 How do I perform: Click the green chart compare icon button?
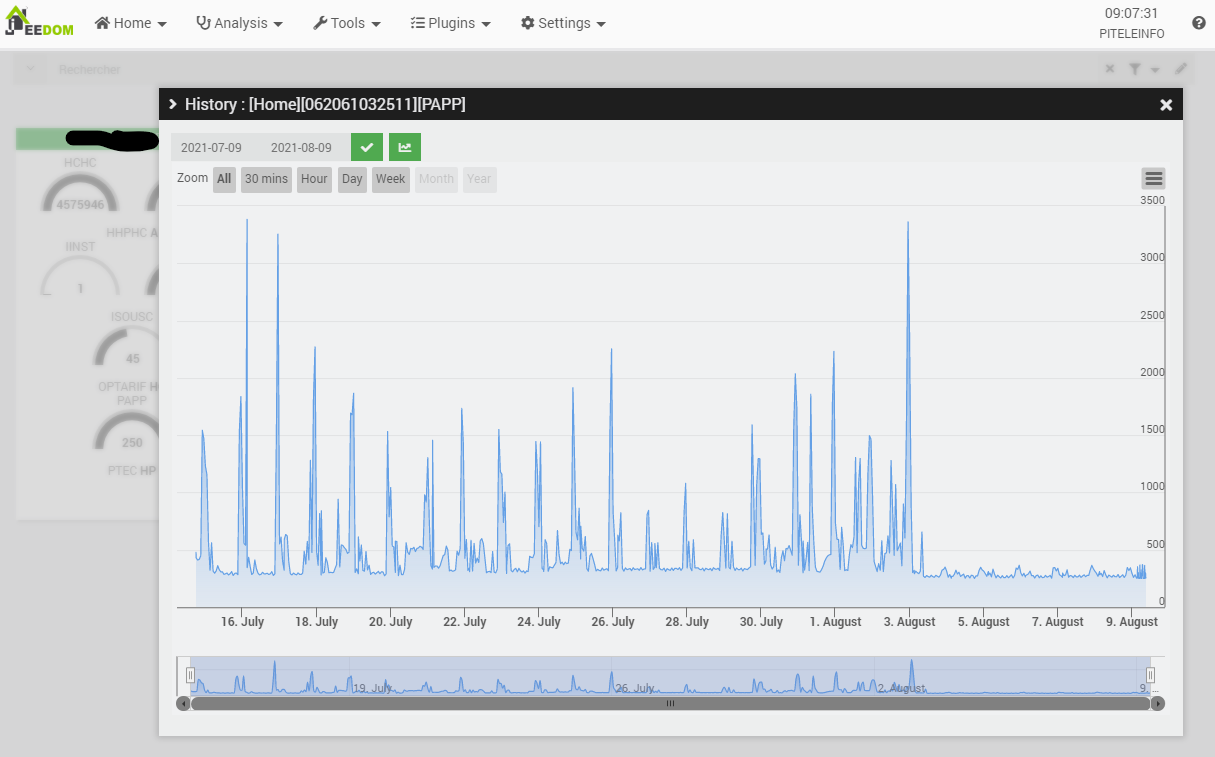(405, 147)
